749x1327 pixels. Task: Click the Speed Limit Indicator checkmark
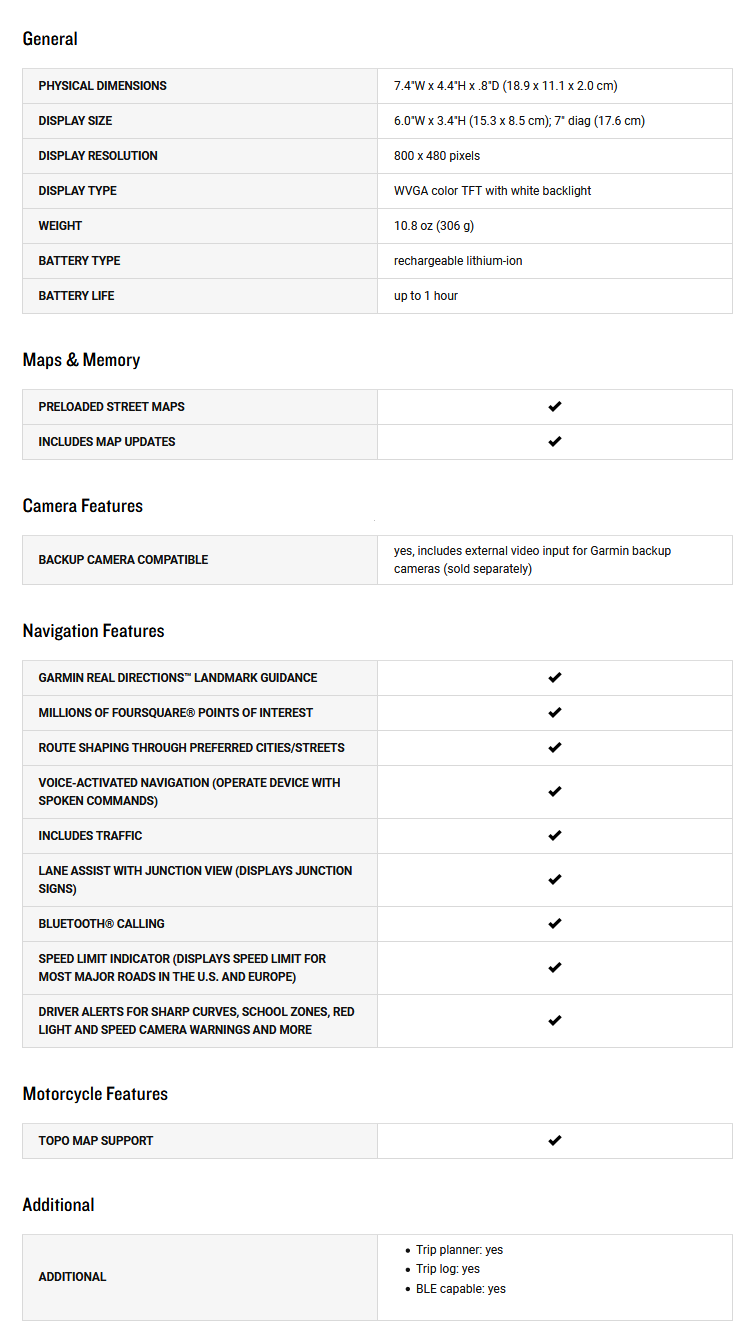click(x=555, y=968)
